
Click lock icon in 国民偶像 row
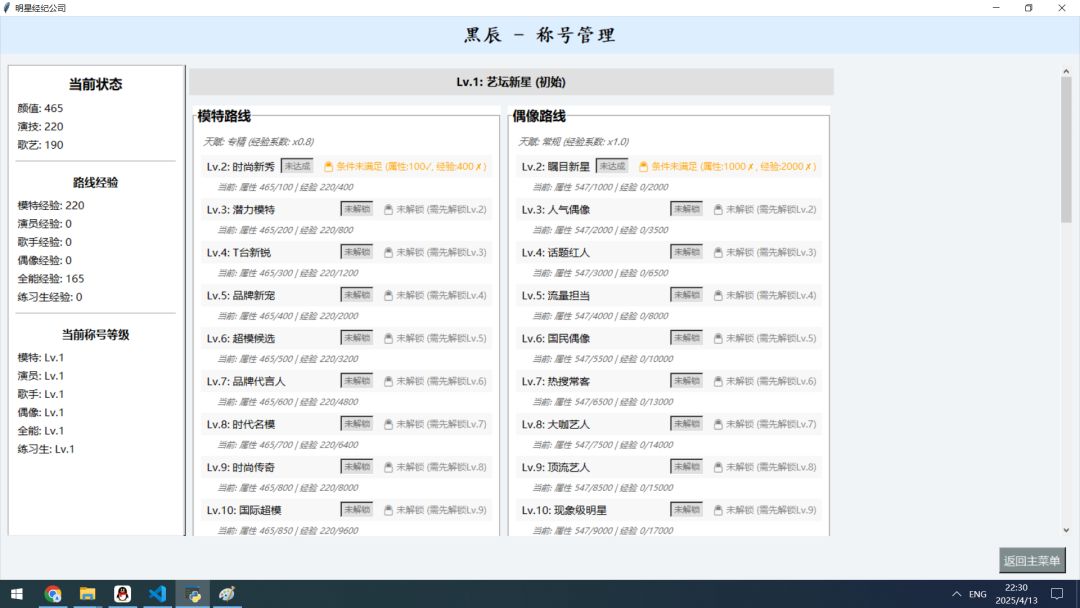(x=718, y=338)
